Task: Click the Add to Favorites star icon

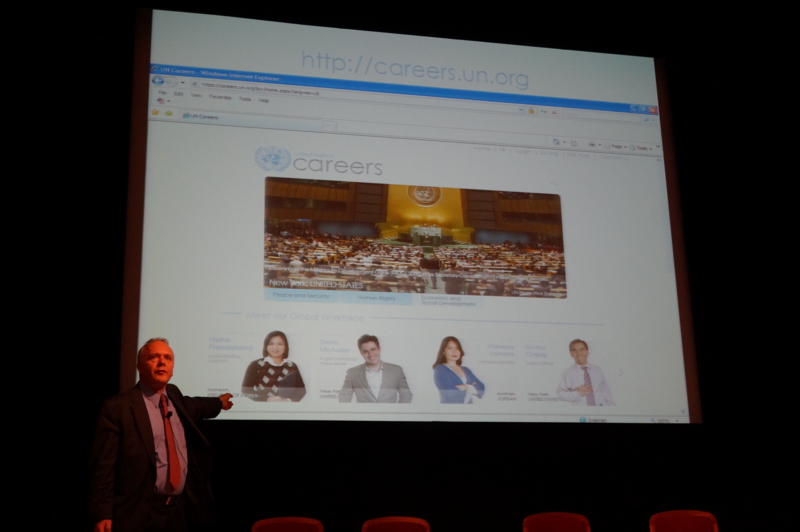Action: (x=169, y=113)
